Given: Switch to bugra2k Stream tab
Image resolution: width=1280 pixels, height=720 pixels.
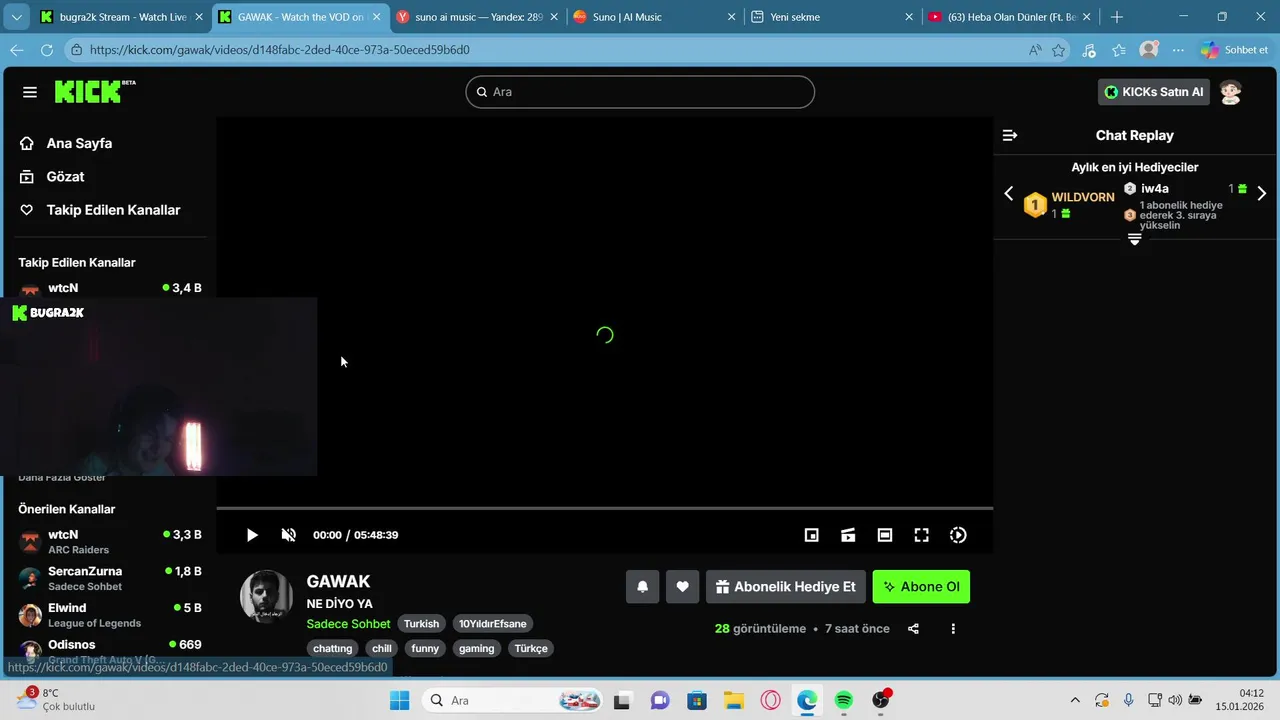Looking at the screenshot, I should pos(122,17).
